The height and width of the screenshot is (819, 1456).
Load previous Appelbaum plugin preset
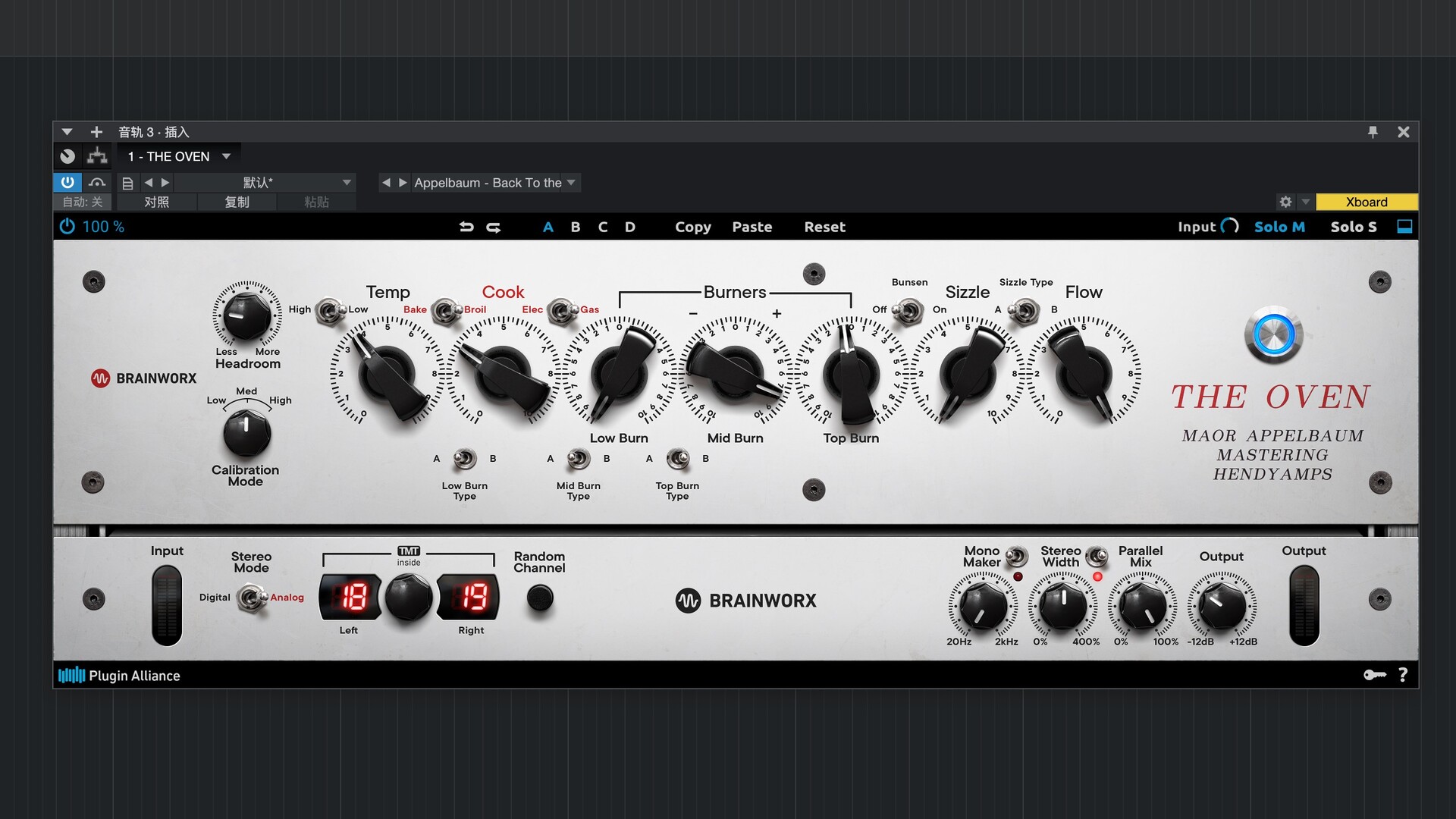(x=386, y=183)
